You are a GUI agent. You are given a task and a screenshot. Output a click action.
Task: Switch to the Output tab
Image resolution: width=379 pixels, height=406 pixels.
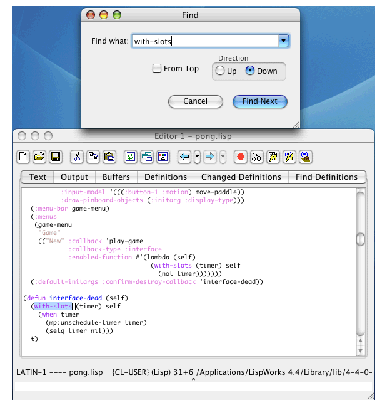click(74, 177)
